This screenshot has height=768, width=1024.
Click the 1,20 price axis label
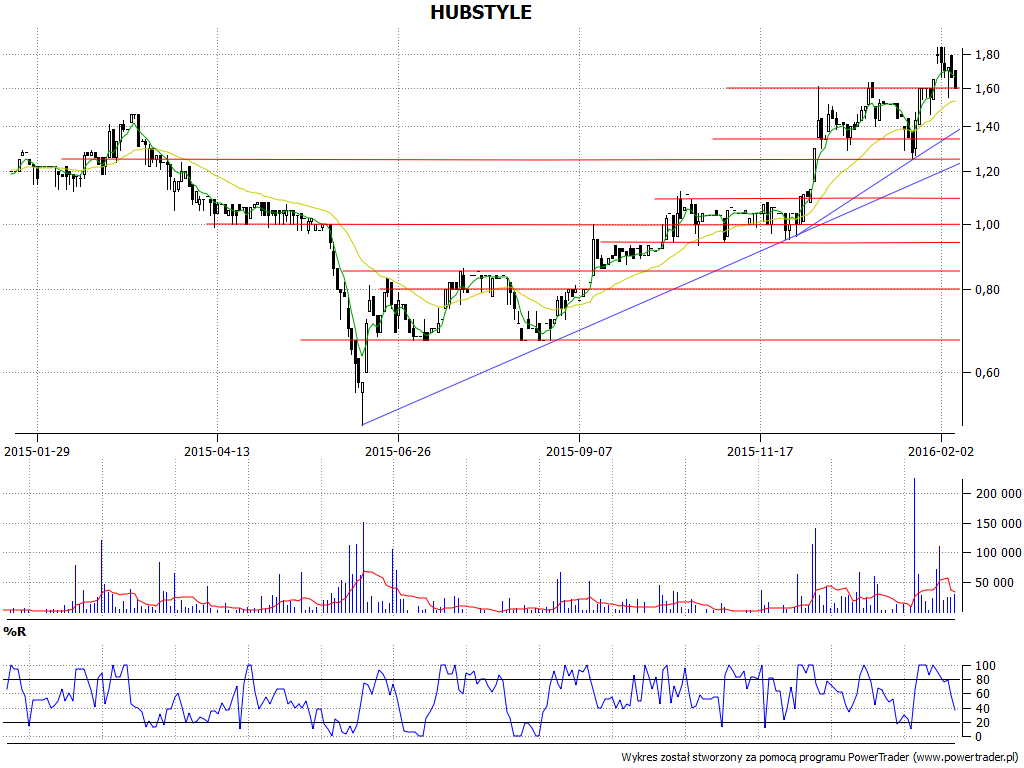coord(987,172)
